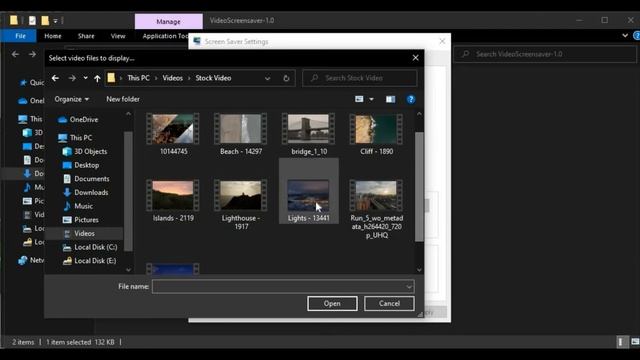Open the view options dropdown arrow
Image resolution: width=640 pixels, height=360 pixels.
(371, 99)
